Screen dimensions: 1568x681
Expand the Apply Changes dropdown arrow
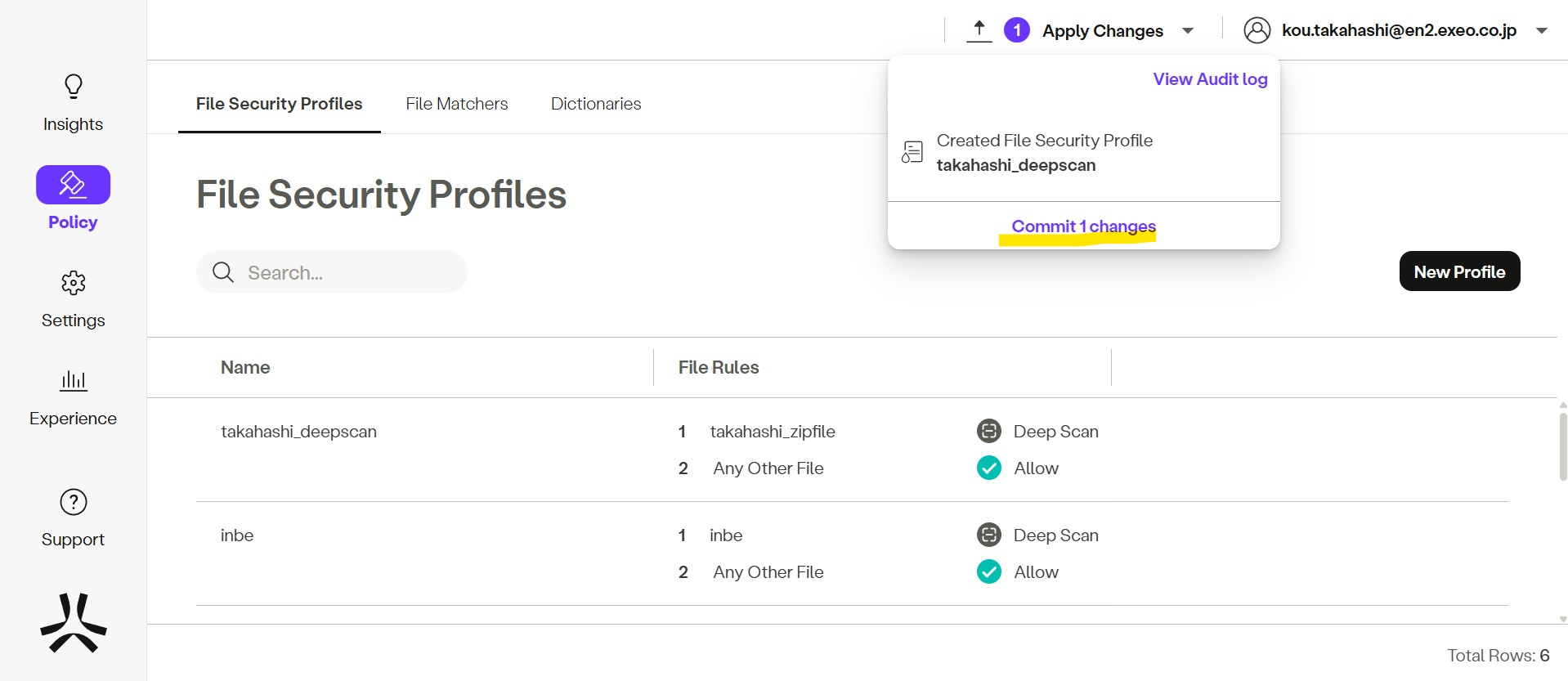tap(1188, 31)
